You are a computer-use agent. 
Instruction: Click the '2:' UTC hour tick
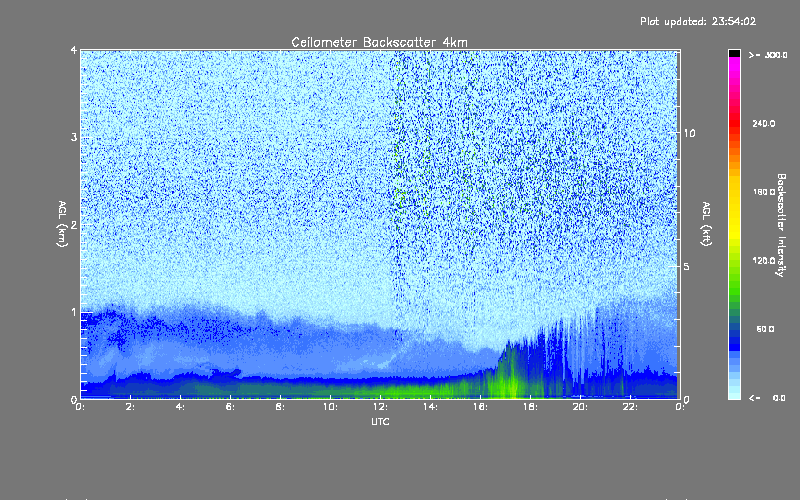point(131,407)
